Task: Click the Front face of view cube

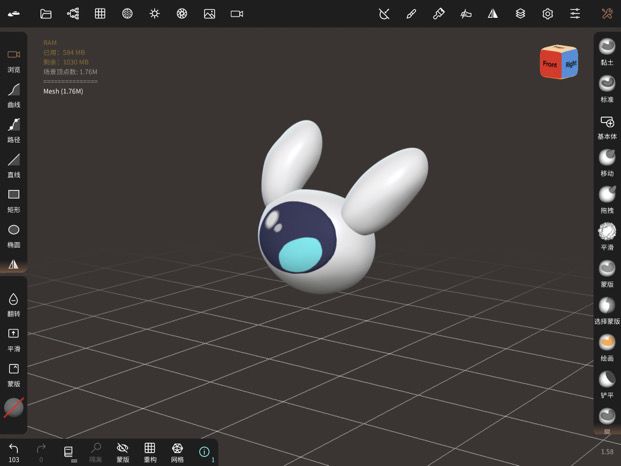Action: point(550,63)
